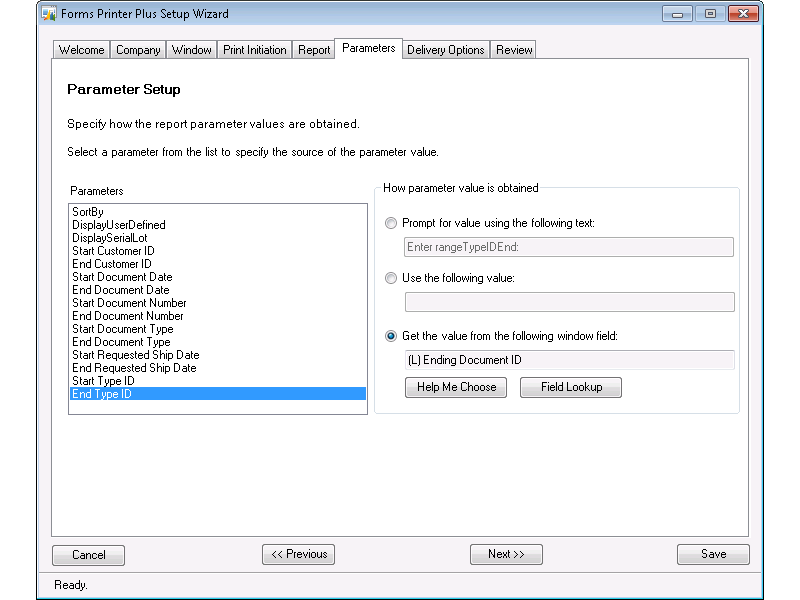Save the wizard settings
Viewport: 800px width, 600px height.
[x=713, y=554]
